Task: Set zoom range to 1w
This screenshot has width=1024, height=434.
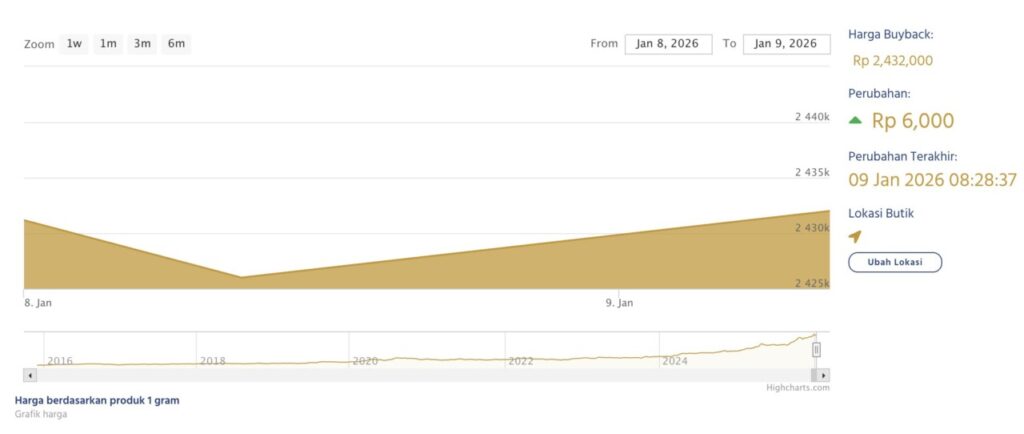Action: (74, 44)
